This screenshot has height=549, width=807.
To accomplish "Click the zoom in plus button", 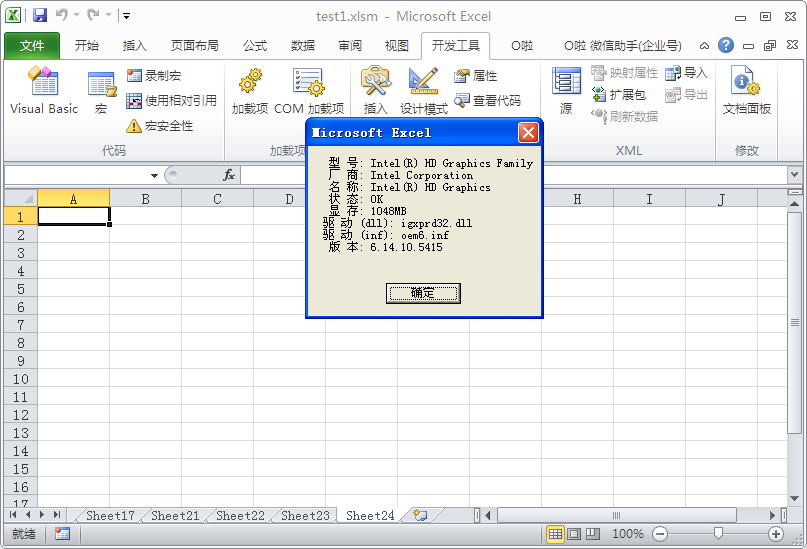I will [776, 534].
